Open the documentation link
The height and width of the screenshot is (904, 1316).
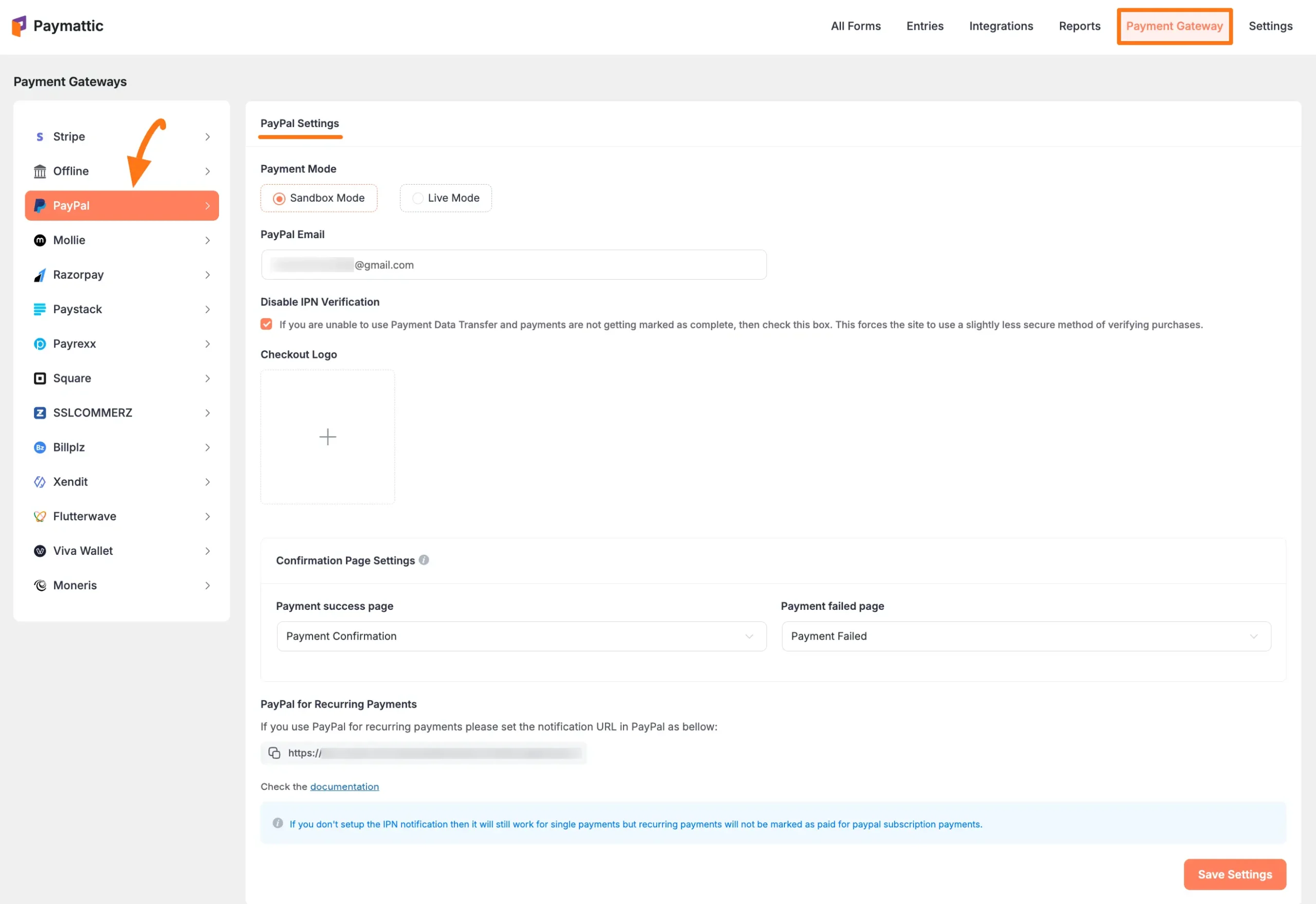click(344, 786)
